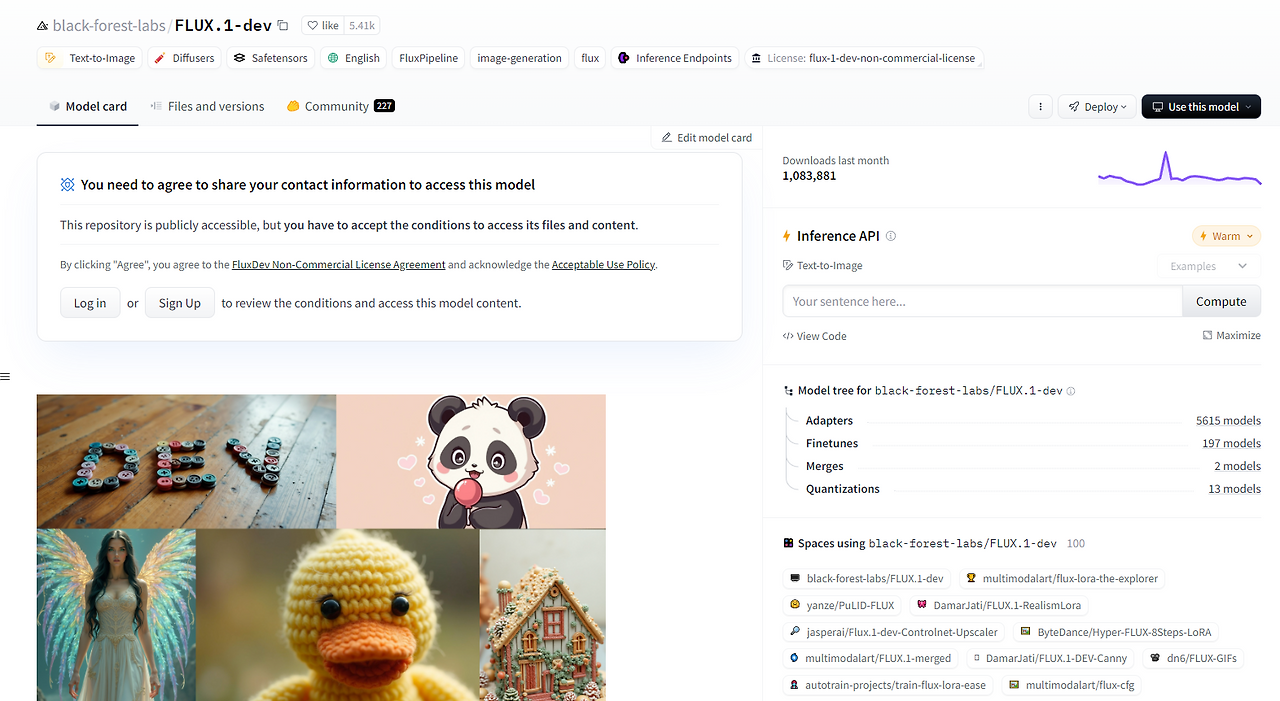The height and width of the screenshot is (701, 1280).
Task: Click the pencil icon on Edit model card
Action: coord(667,137)
